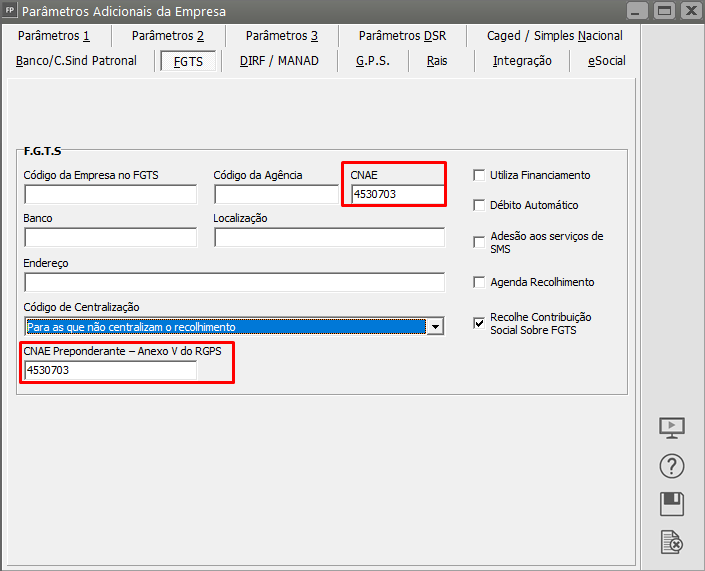Screen dimensions: 705x571
Task: Go to the Parâmetros DSR tab
Action: pos(402,36)
